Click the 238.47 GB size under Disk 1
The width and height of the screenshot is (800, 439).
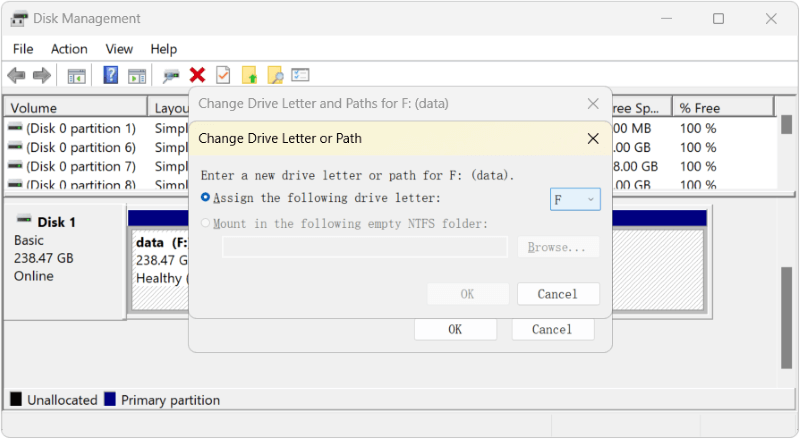(43, 258)
